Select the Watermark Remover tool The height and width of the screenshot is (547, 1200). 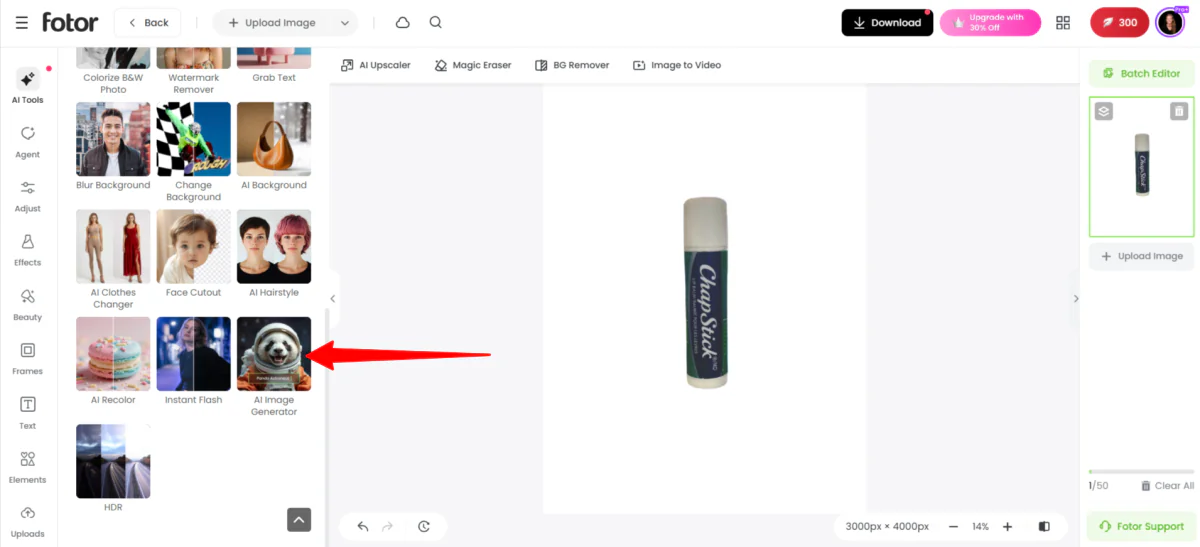193,70
